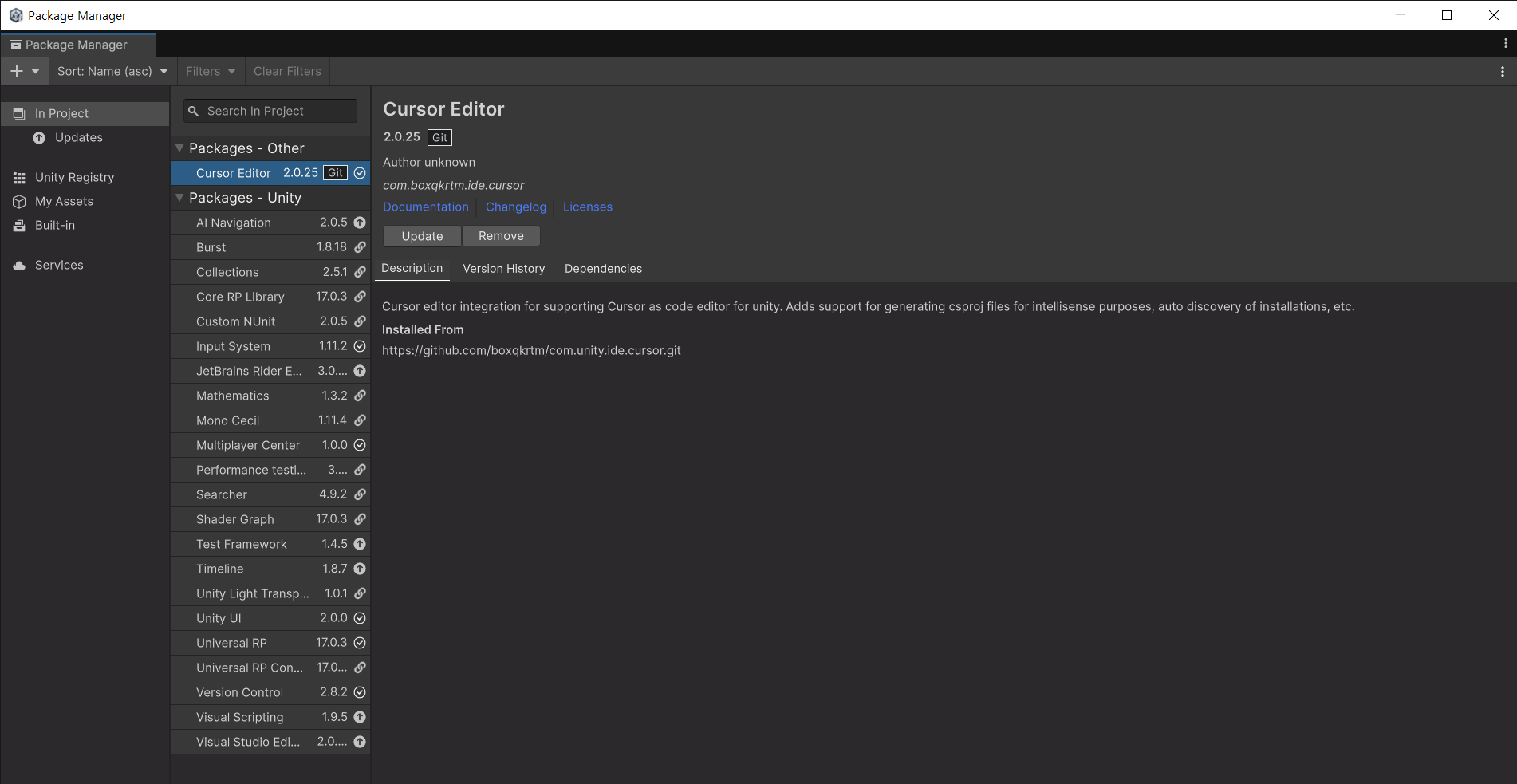Collapse the Packages - Other group
The width and height of the screenshot is (1517, 784).
click(179, 148)
